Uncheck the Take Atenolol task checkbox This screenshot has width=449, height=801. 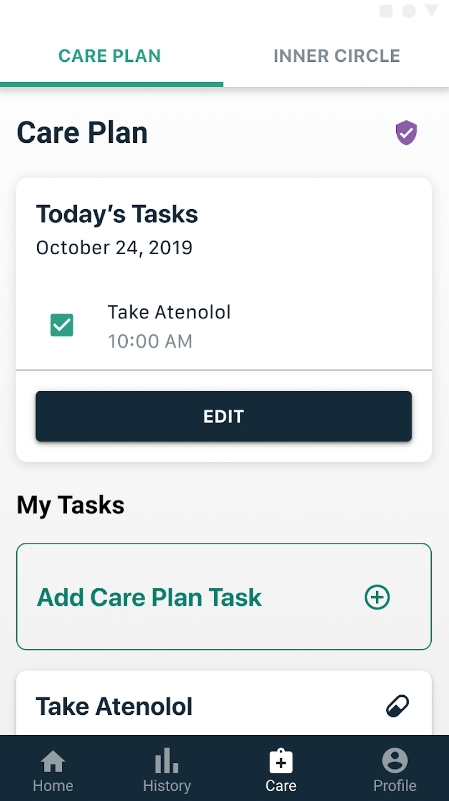click(62, 325)
